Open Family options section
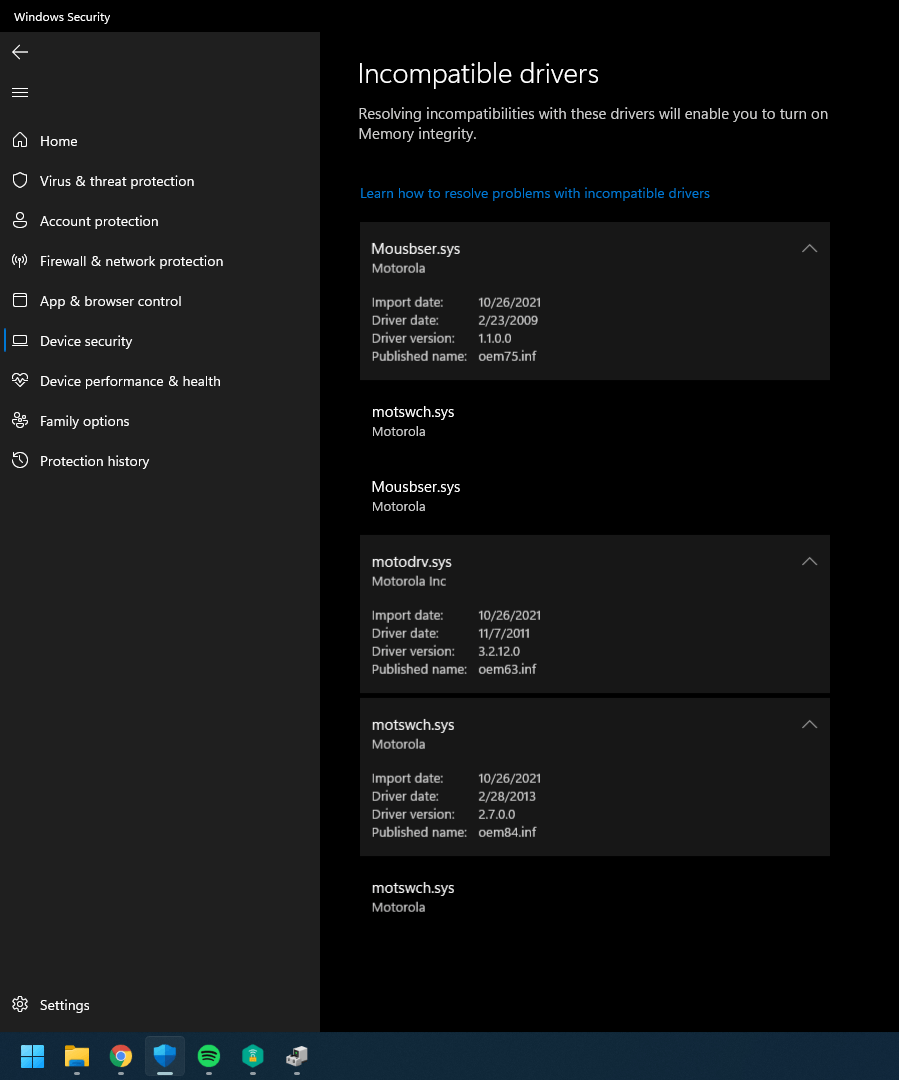Screen dimensions: 899x1080 click(x=85, y=421)
